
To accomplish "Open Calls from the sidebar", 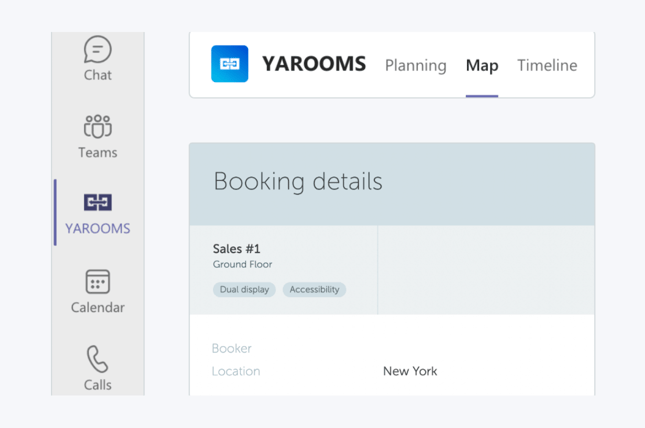I will (97, 368).
